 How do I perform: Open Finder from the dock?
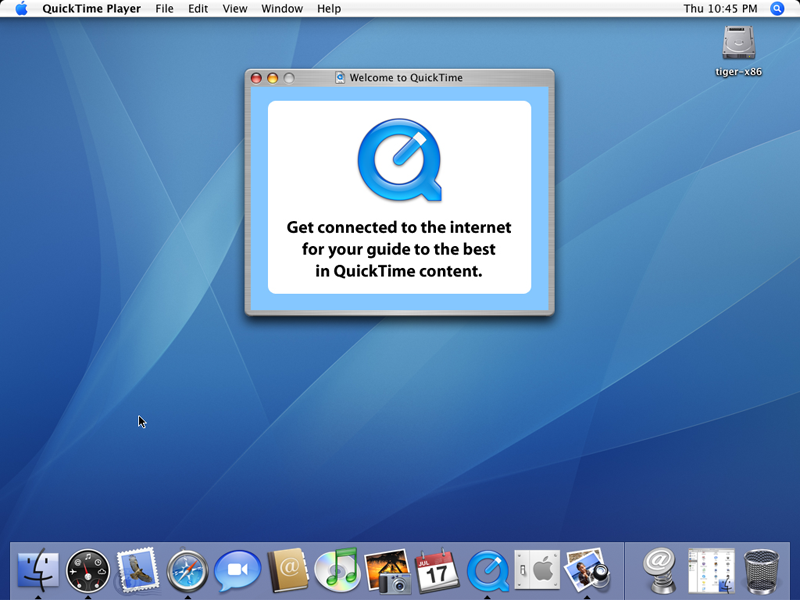click(38, 570)
